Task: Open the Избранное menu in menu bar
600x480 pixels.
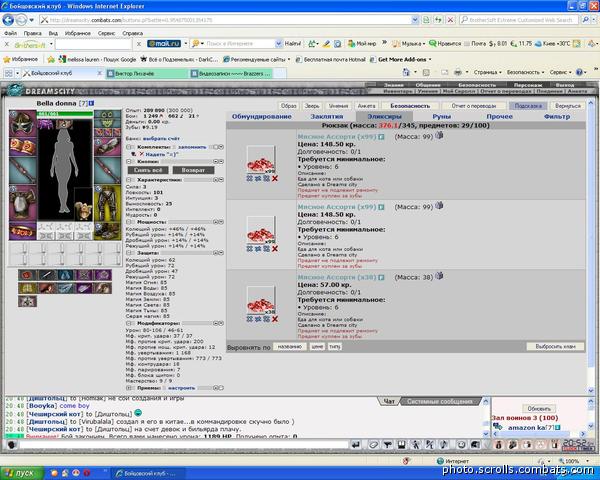Action: [78, 33]
